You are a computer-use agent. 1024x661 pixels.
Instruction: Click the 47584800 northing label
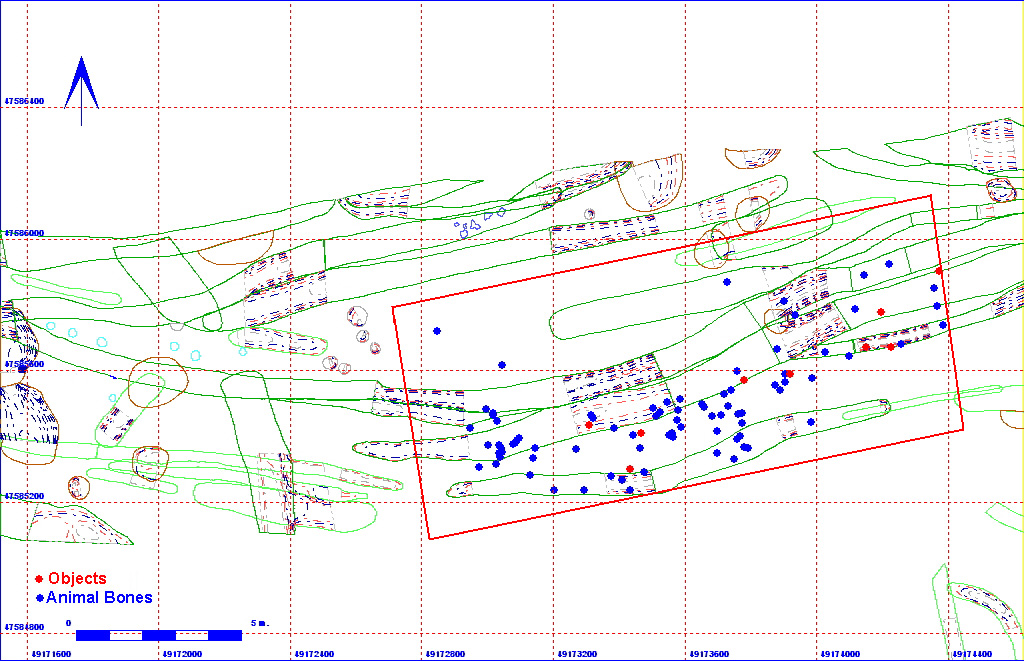tap(24, 627)
